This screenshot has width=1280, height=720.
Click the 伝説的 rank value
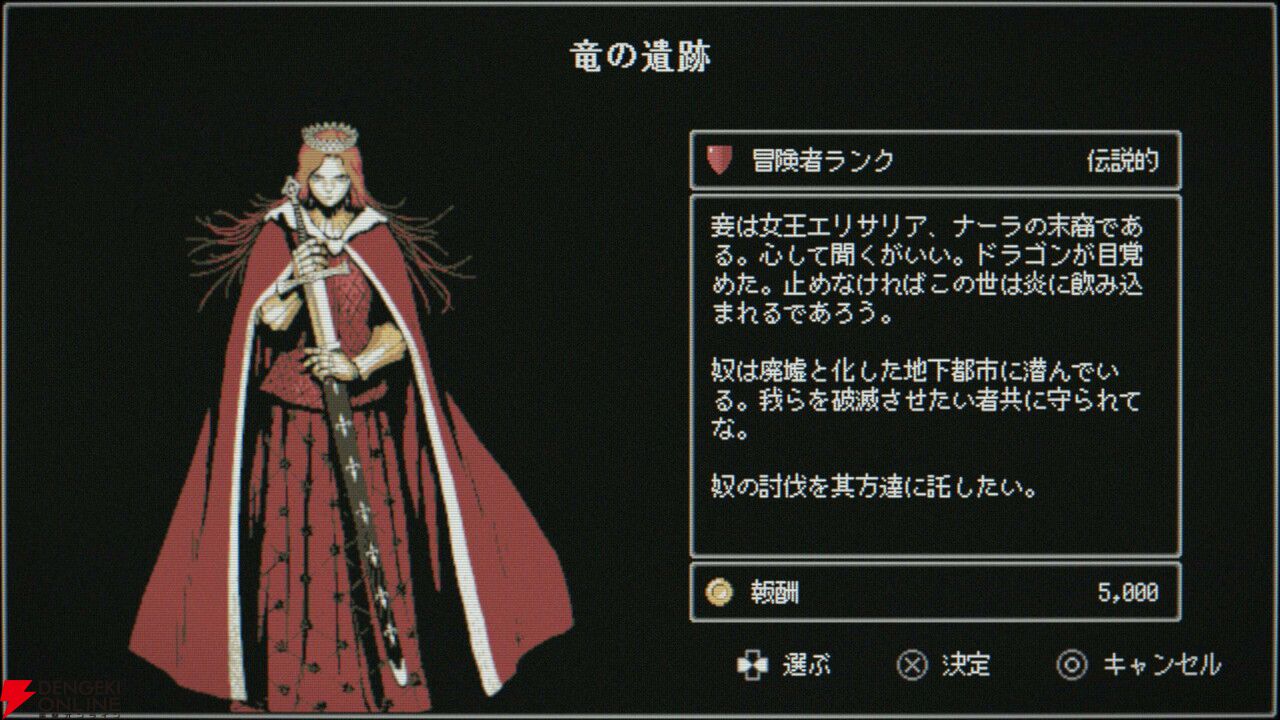pyautogui.click(x=1123, y=161)
